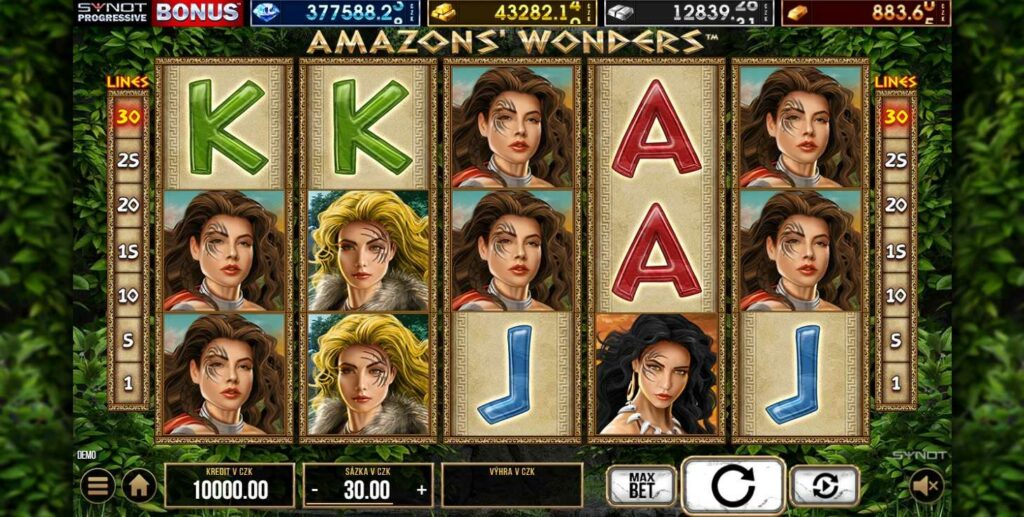The height and width of the screenshot is (517, 1024).
Task: Spin the reels with circular arrow
Action: pyautogui.click(x=733, y=486)
